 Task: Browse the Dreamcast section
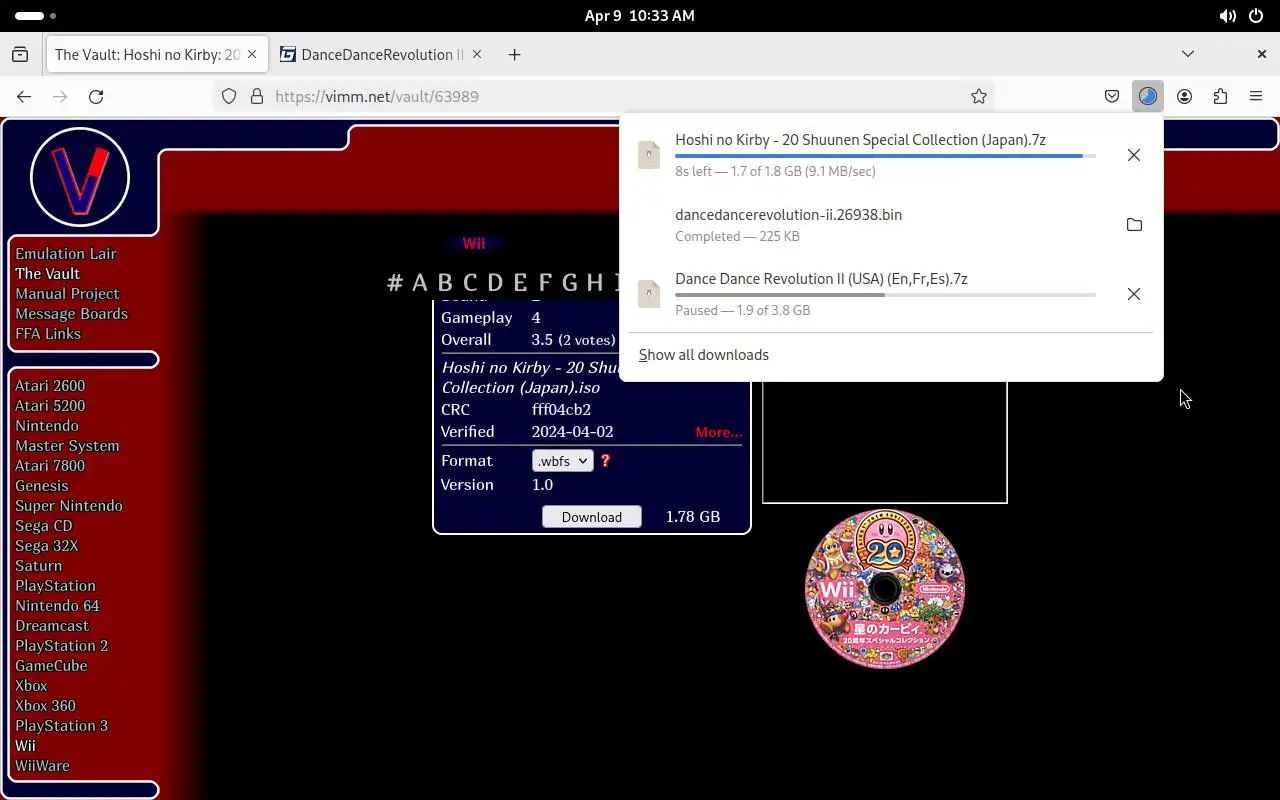52,626
